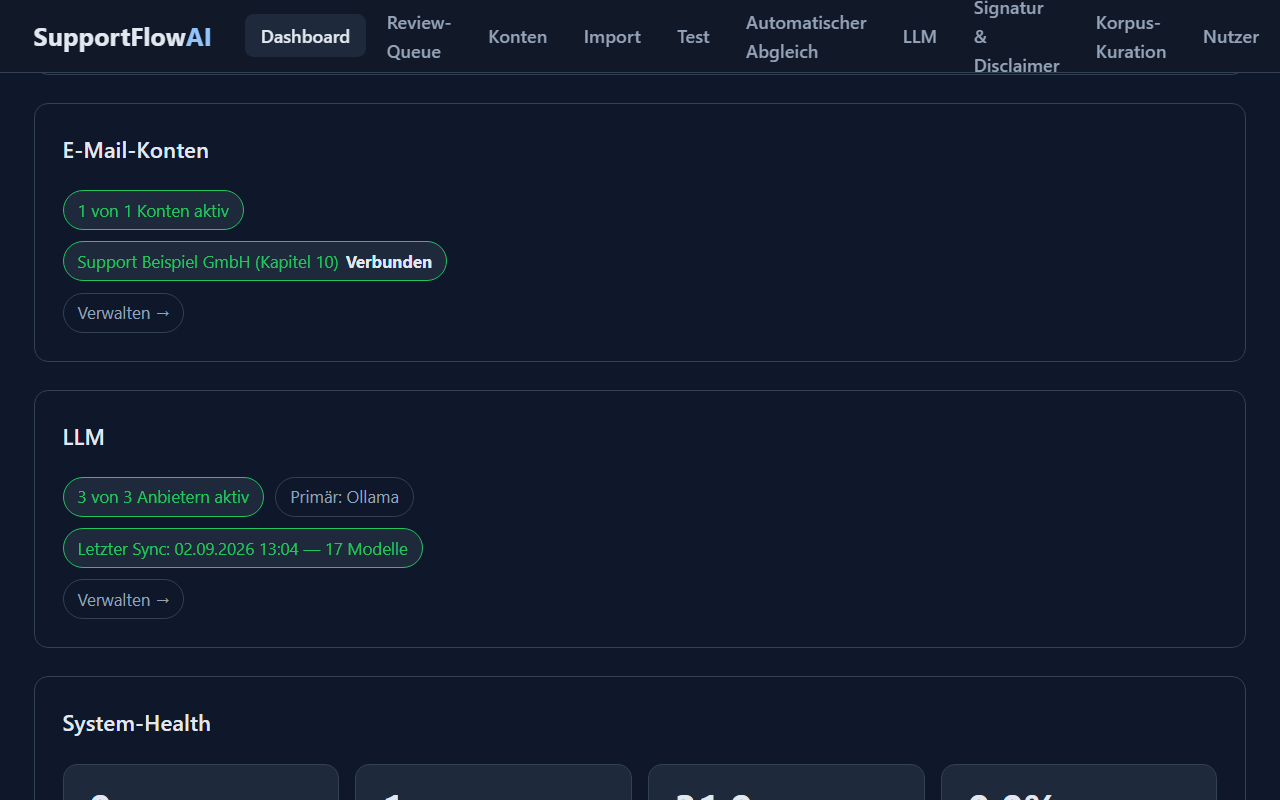Click Verwalten in LLM card
This screenshot has height=800, width=1280.
[x=123, y=600]
